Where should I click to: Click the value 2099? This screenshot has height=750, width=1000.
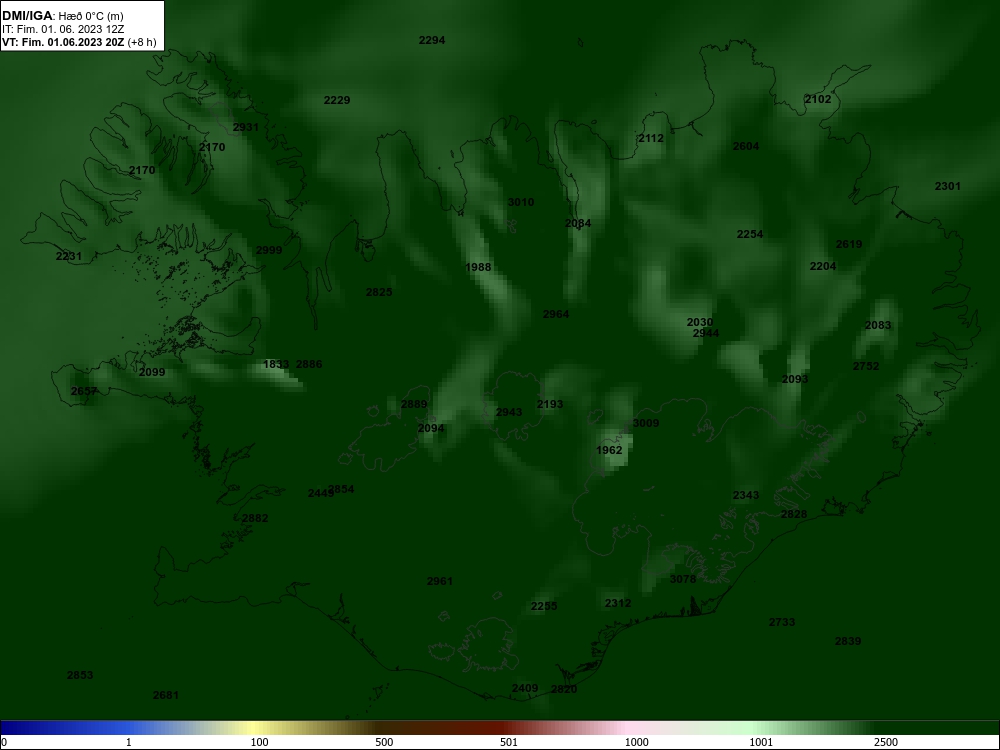coord(152,372)
